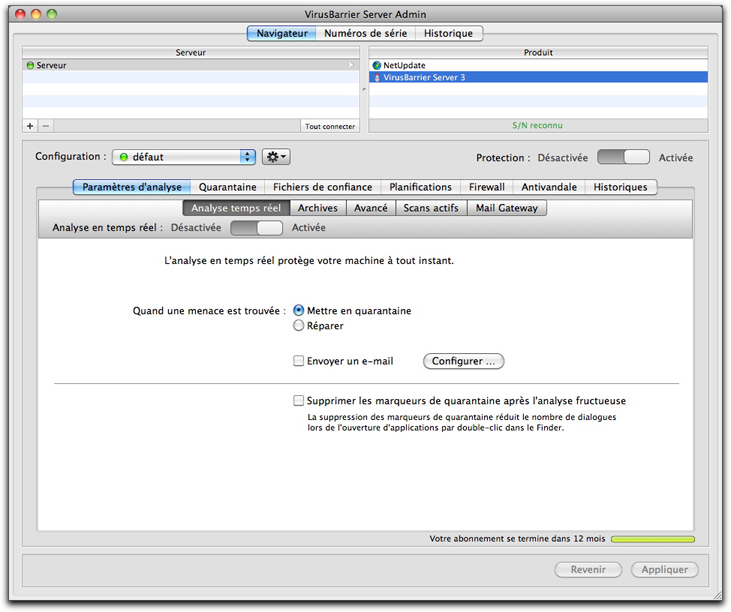731x612 pixels.
Task: Open the top Historique tab
Action: 448,34
